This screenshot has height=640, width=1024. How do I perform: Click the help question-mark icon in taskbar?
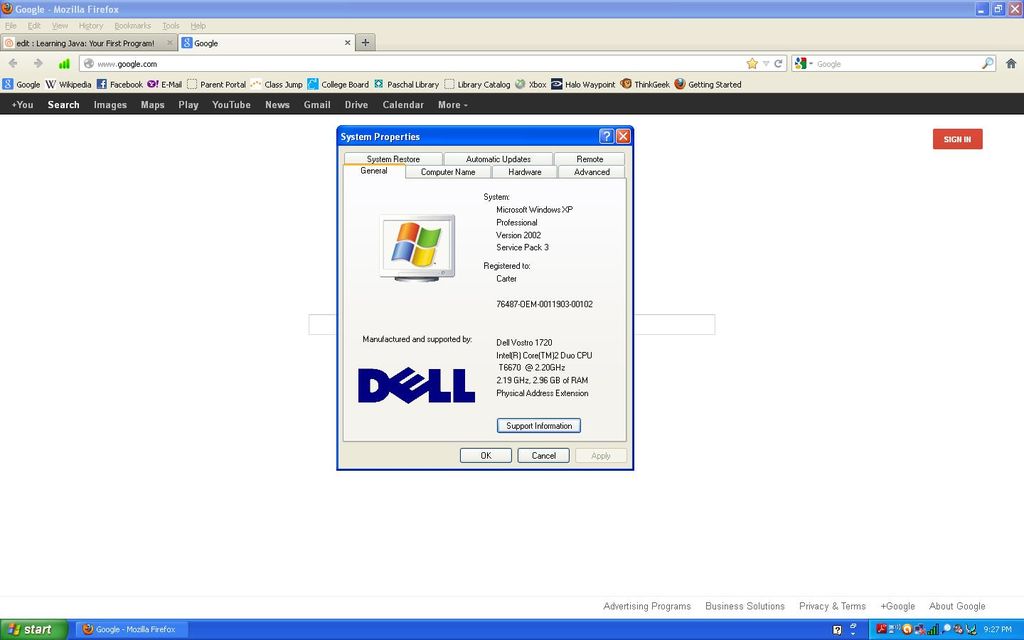(837, 630)
